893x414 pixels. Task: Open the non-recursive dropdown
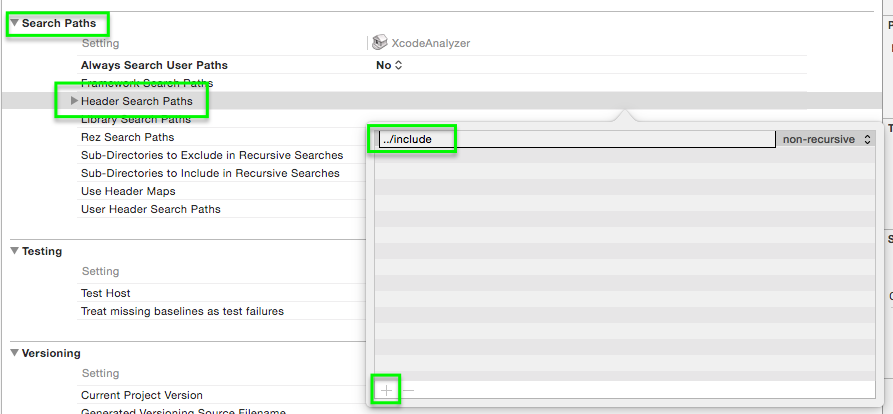click(x=827, y=140)
